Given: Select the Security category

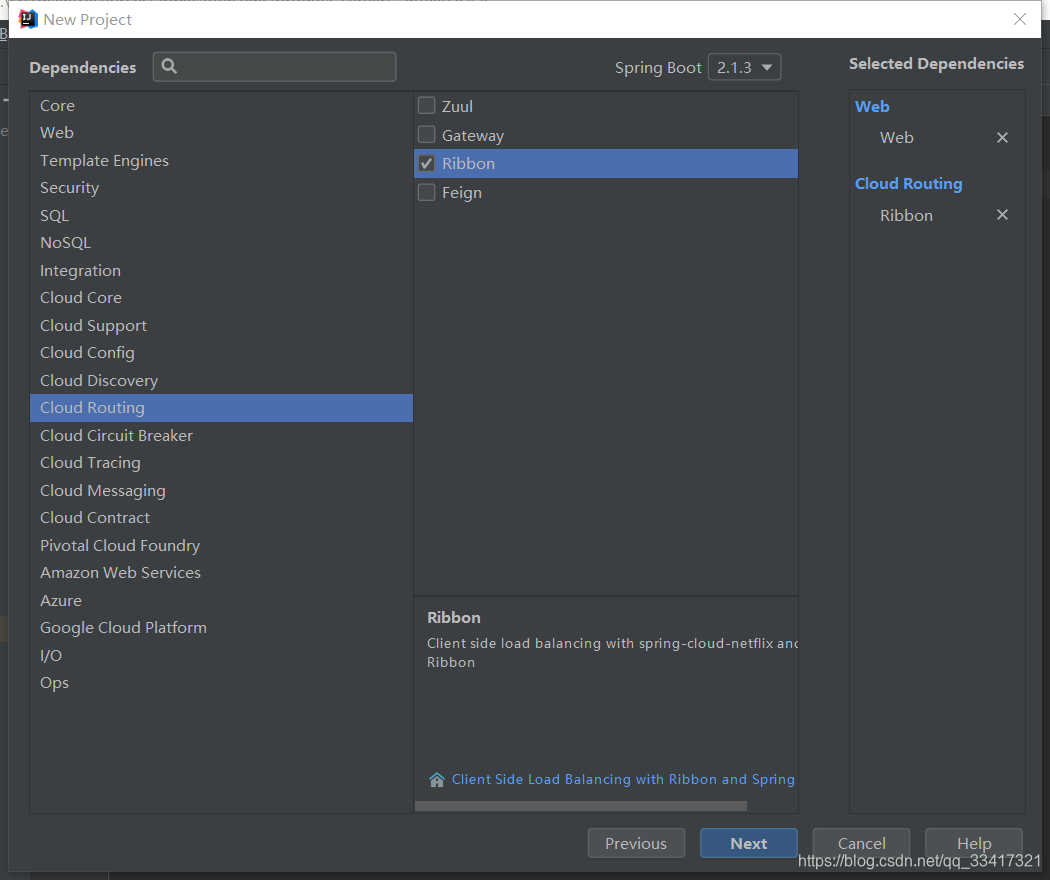Looking at the screenshot, I should pyautogui.click(x=221, y=188).
